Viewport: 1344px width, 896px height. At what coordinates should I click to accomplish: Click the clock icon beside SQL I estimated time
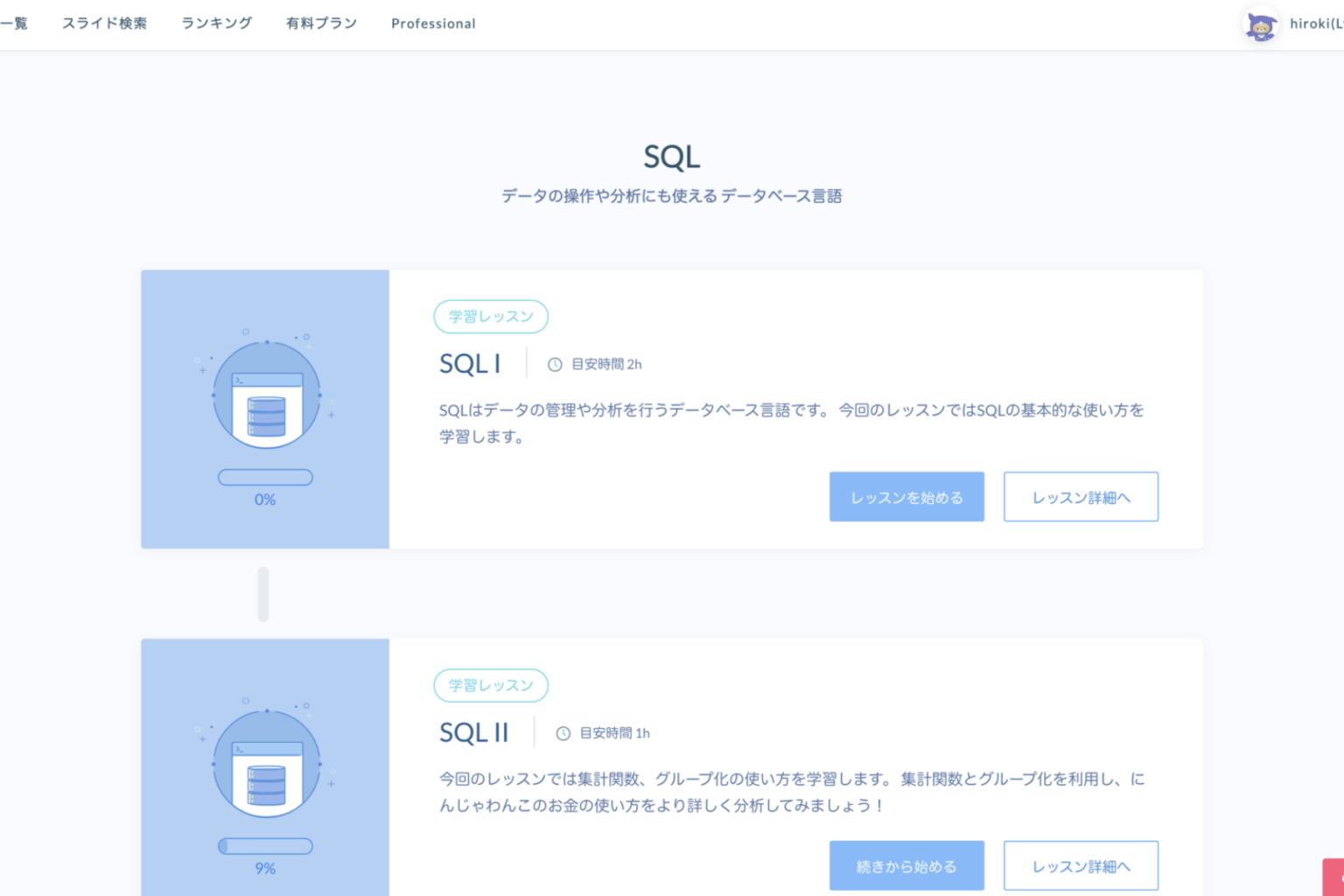pos(553,364)
